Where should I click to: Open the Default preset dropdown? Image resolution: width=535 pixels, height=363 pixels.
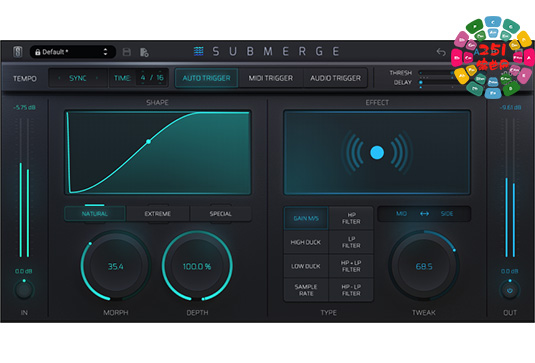72,52
